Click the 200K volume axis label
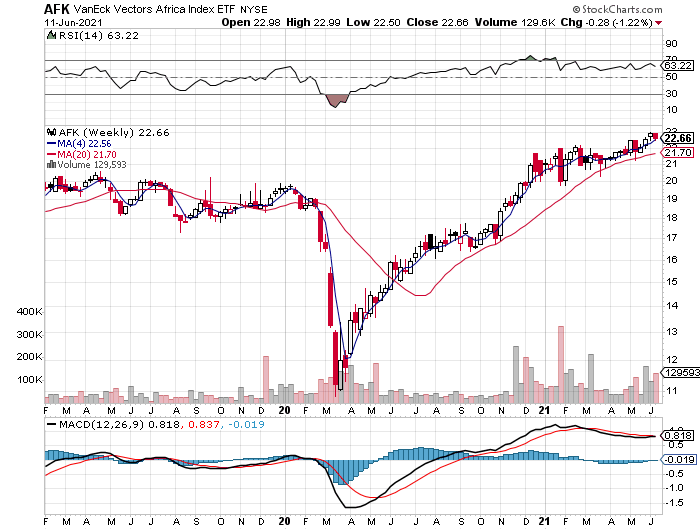 pyautogui.click(x=29, y=356)
